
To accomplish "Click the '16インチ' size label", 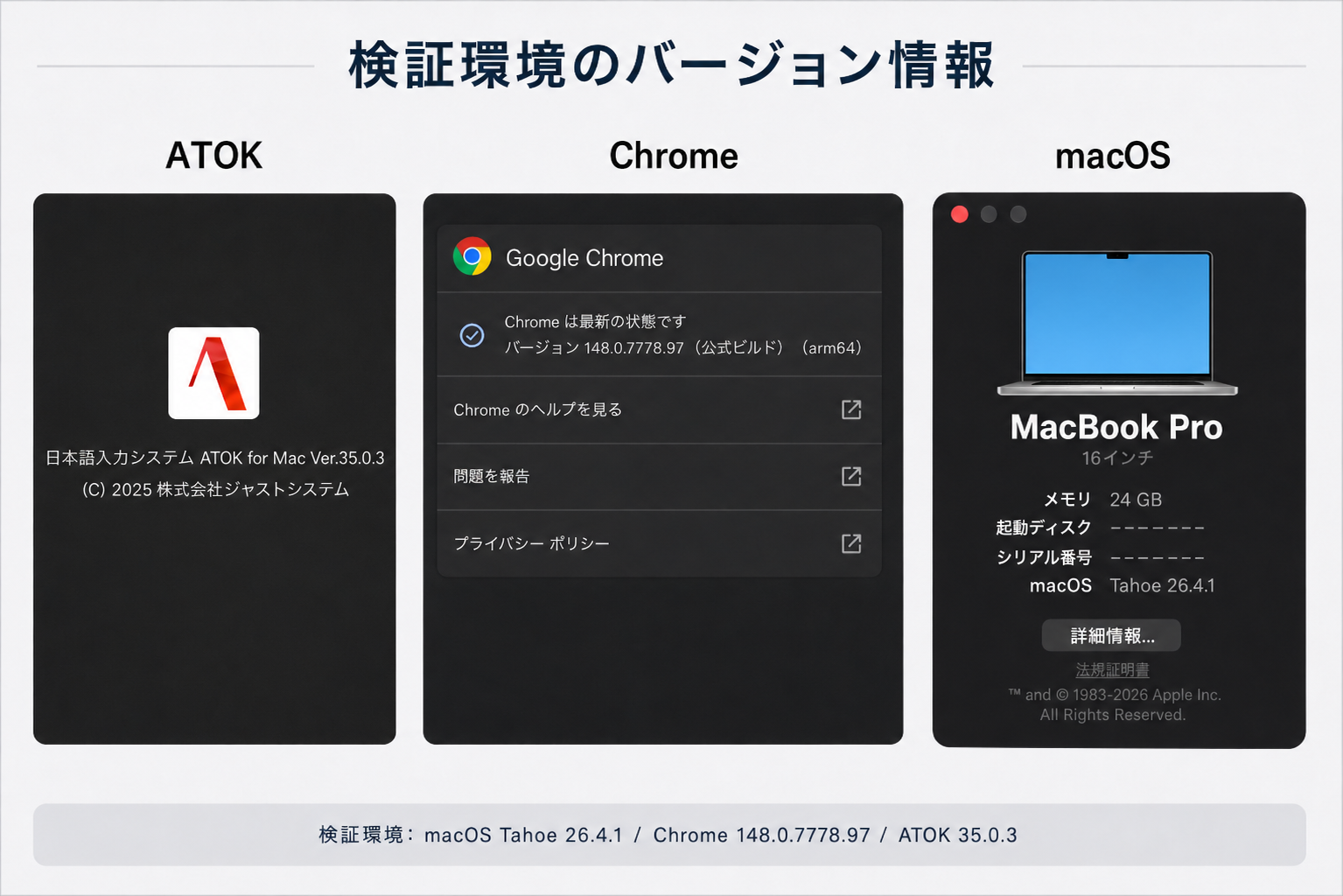I will pyautogui.click(x=1117, y=458).
